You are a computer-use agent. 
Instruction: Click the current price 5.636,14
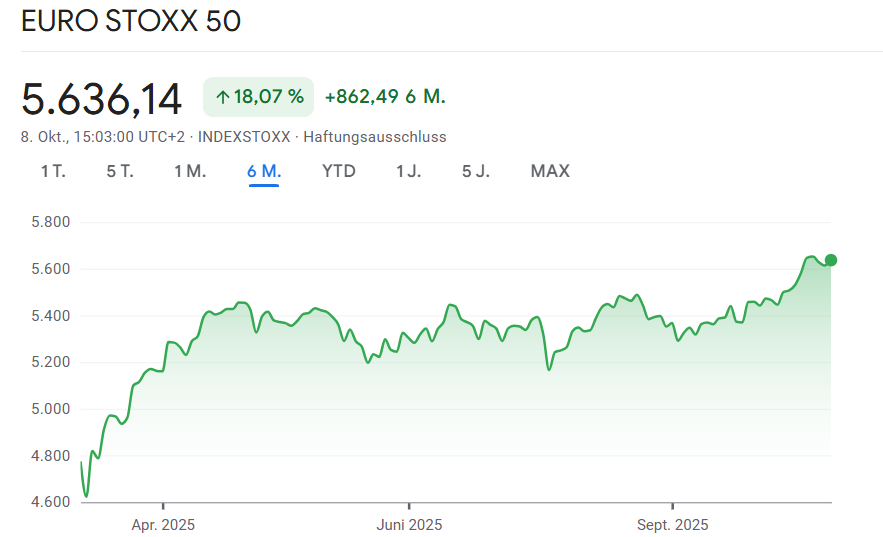102,99
